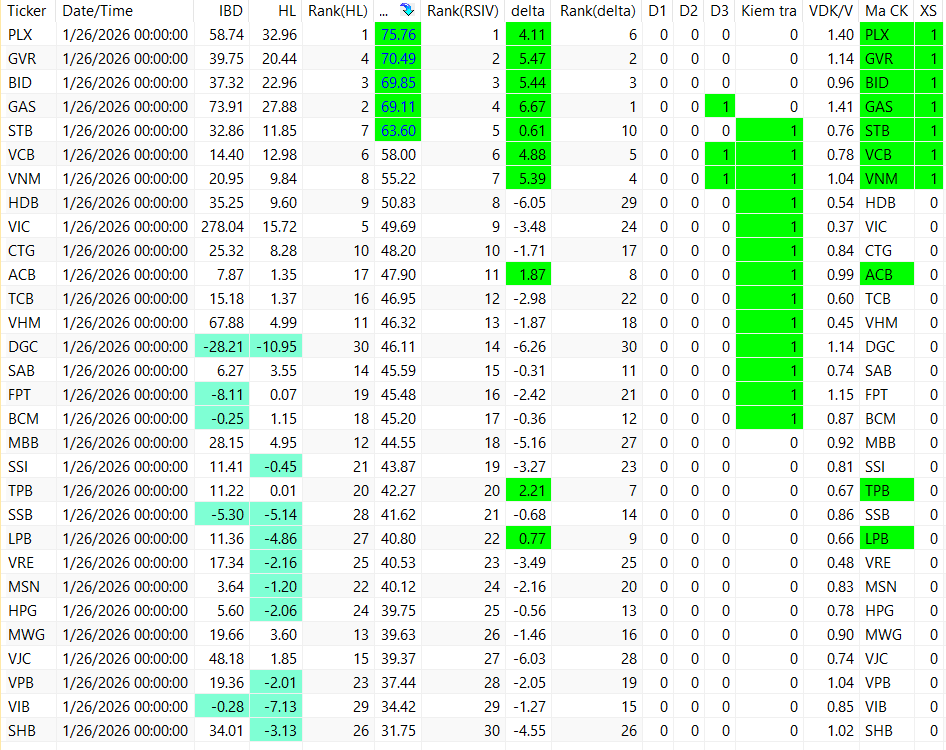Click the -6.05 delta value for HDB
Image resolution: width=946 pixels, height=750 pixels.
529,203
